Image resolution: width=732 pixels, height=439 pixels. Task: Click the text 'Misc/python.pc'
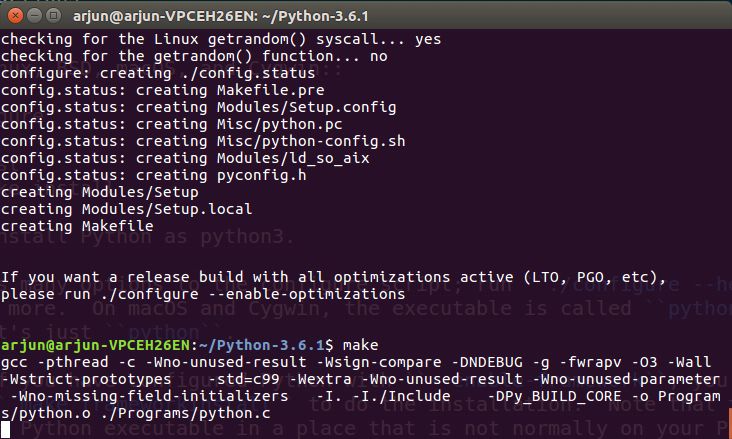(x=279, y=124)
